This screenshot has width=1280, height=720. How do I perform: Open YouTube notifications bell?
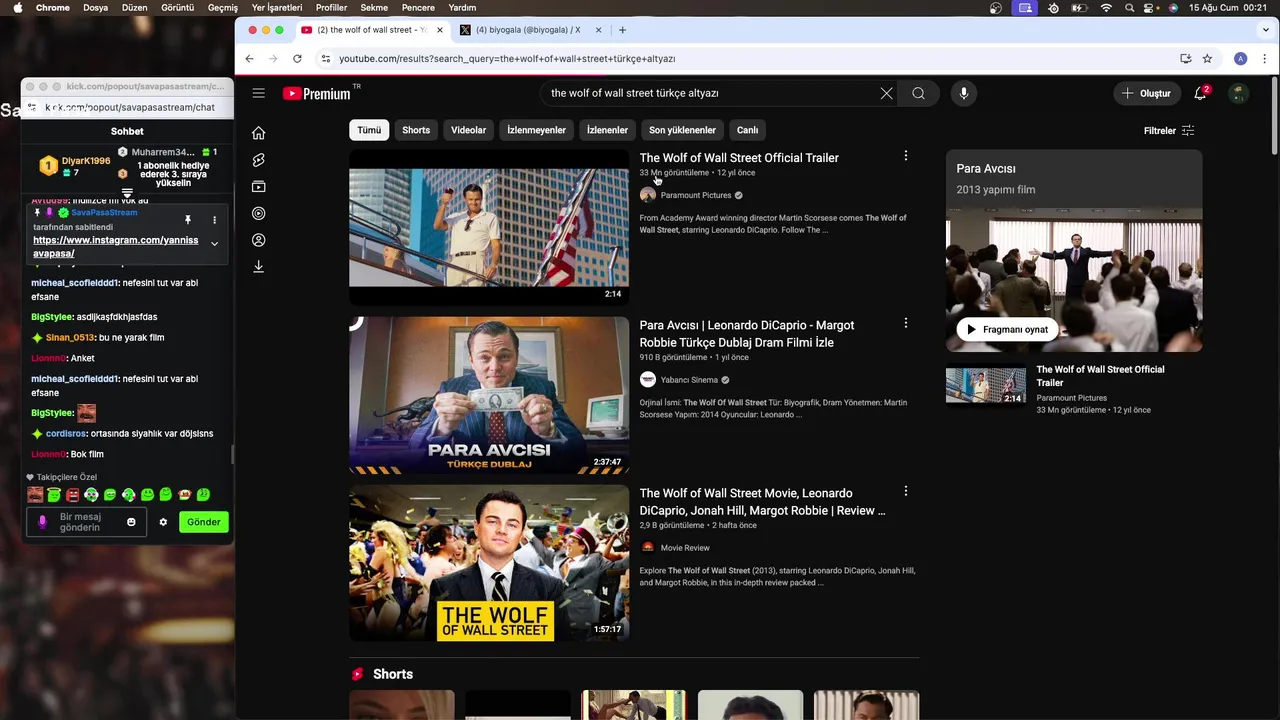pyautogui.click(x=1201, y=93)
